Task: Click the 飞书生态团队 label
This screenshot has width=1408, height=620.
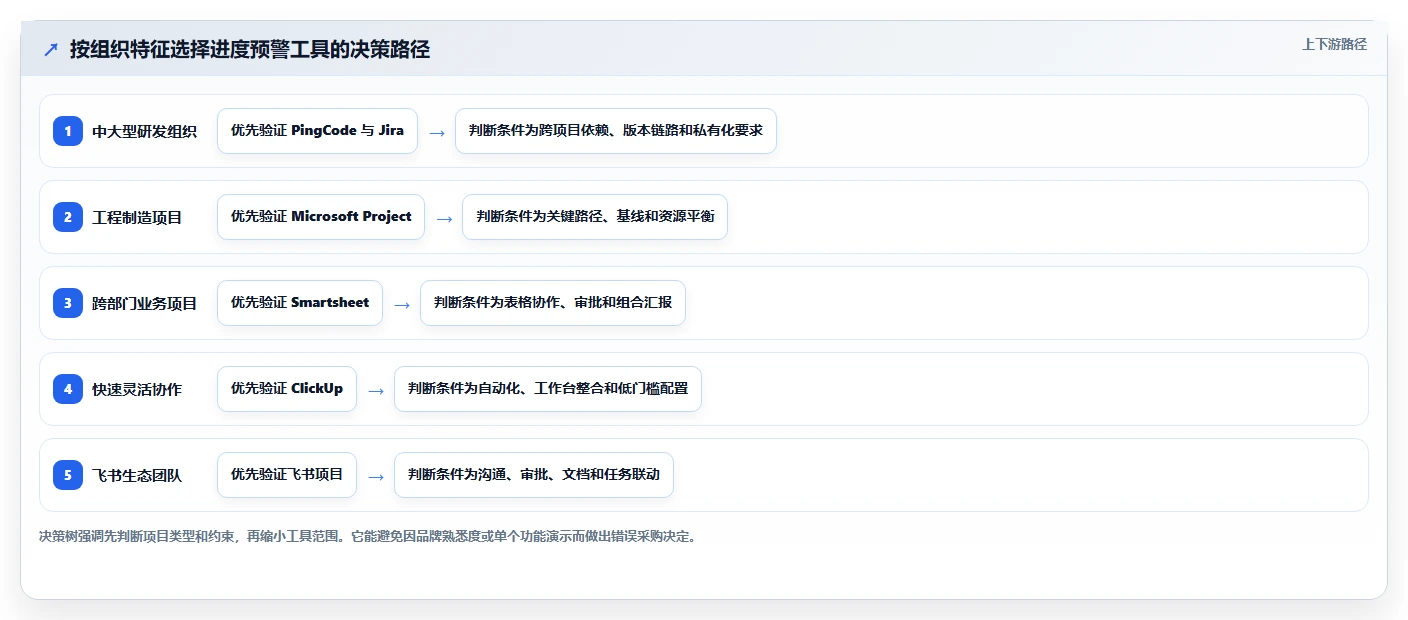Action: coord(137,475)
